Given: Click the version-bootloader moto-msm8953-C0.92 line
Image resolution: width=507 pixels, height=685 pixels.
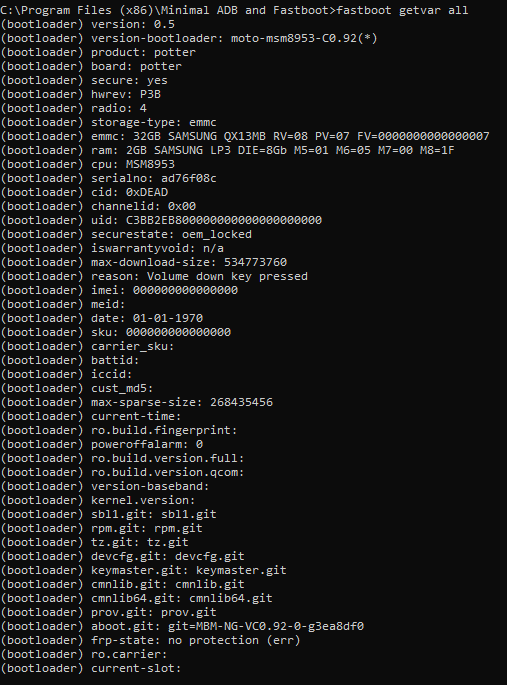Looking at the screenshot, I should (x=189, y=38).
